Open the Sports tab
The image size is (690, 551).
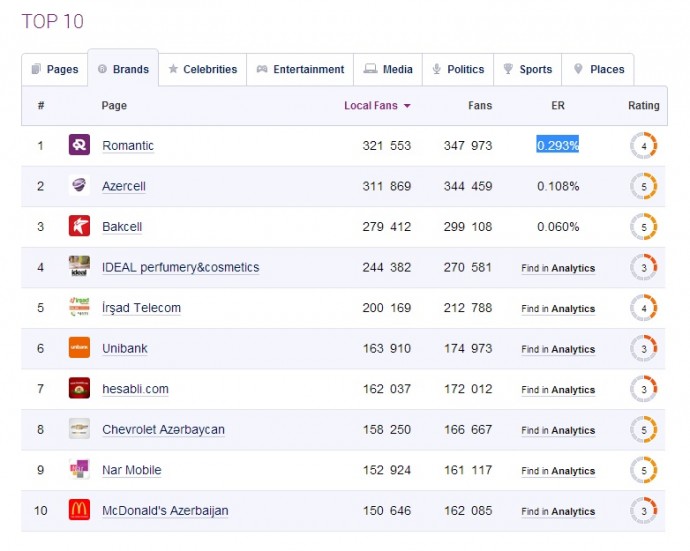(528, 70)
